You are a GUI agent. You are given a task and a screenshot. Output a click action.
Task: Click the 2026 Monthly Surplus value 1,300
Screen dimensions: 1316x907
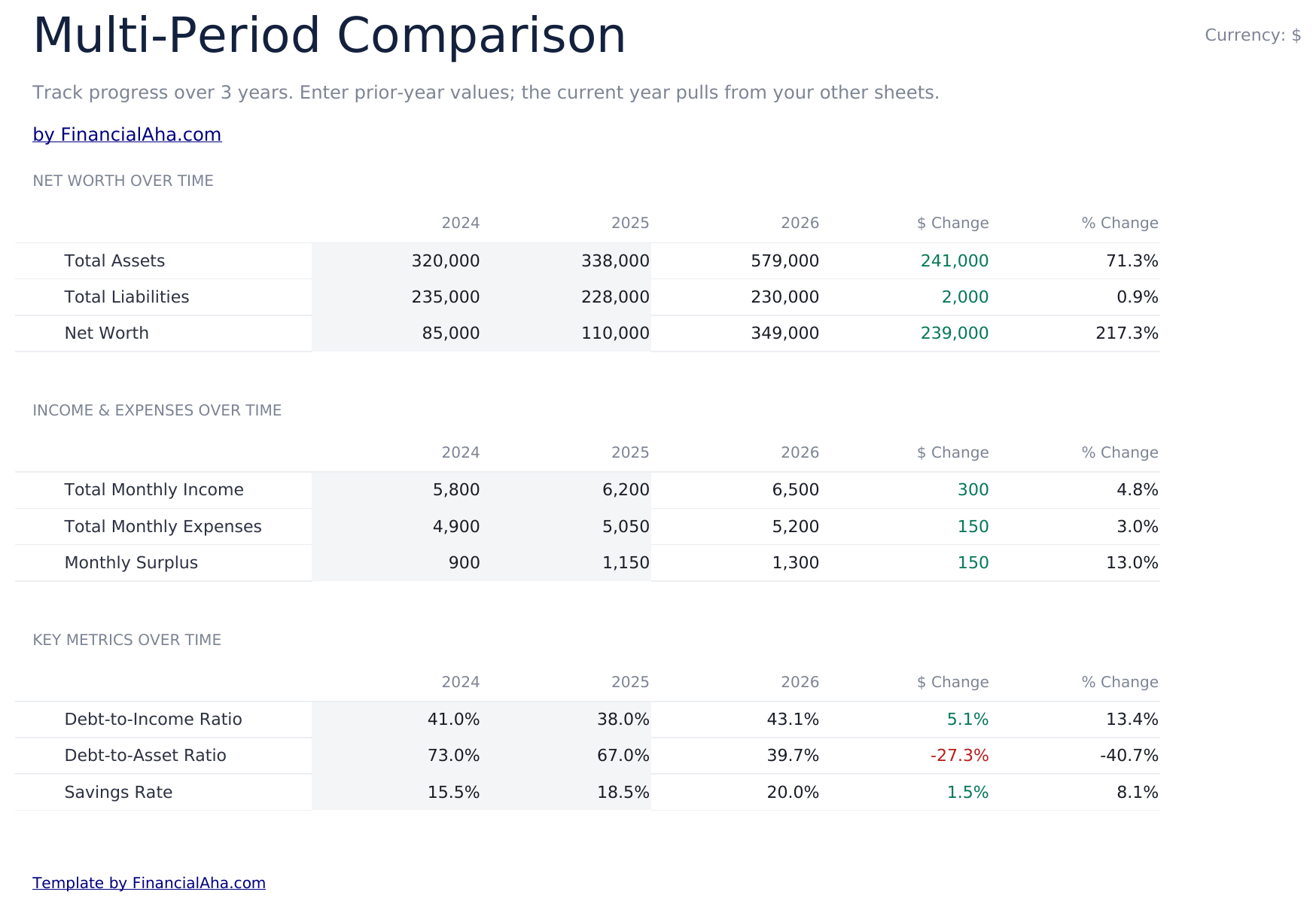(x=796, y=563)
